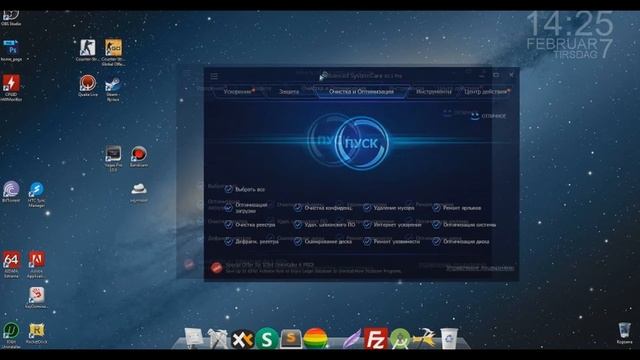The image size is (640, 360).
Task: Launch the Counter-Strike desktop shortcut
Action: (87, 50)
